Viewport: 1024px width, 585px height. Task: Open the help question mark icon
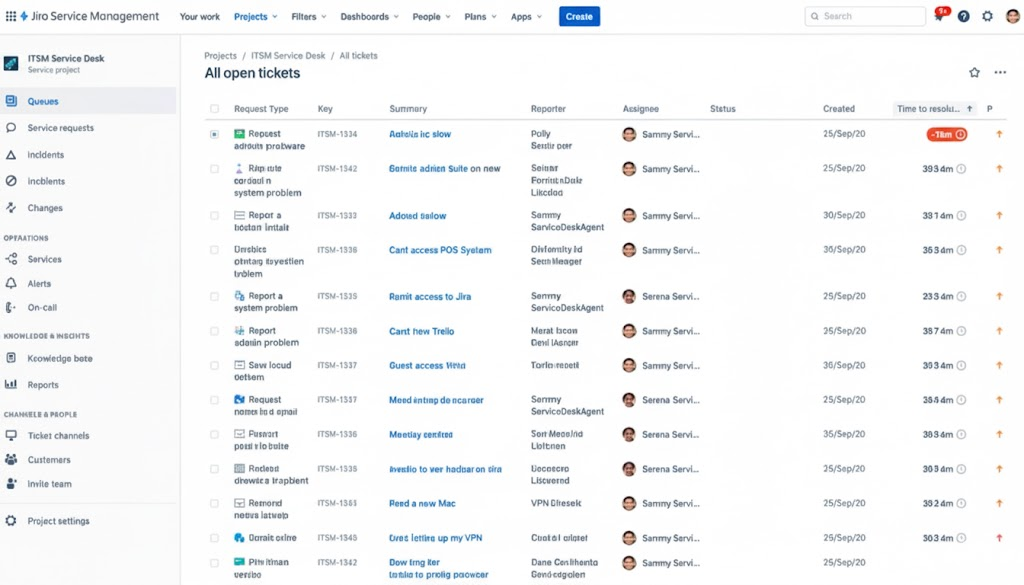point(963,17)
